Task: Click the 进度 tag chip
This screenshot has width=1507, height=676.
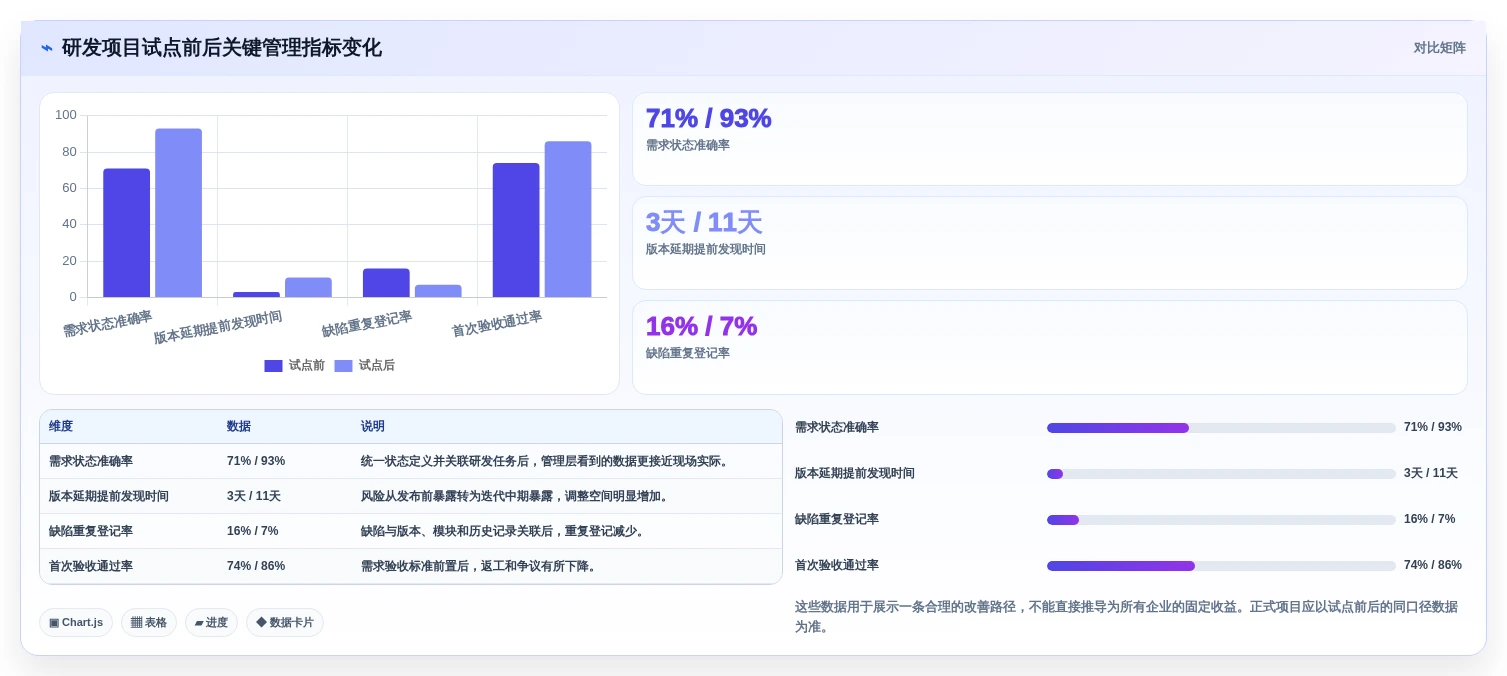Action: [x=211, y=622]
